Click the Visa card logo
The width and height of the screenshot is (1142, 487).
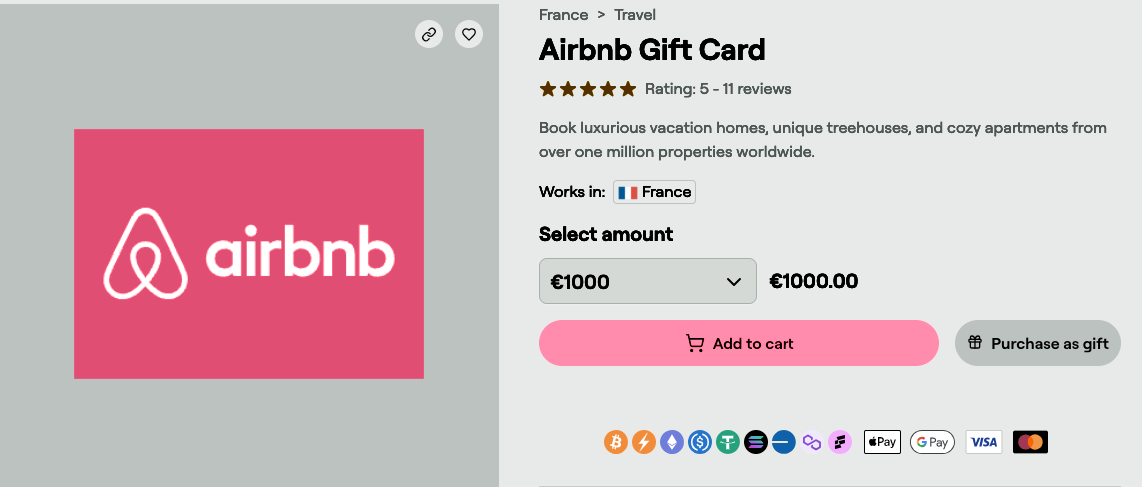[984, 442]
